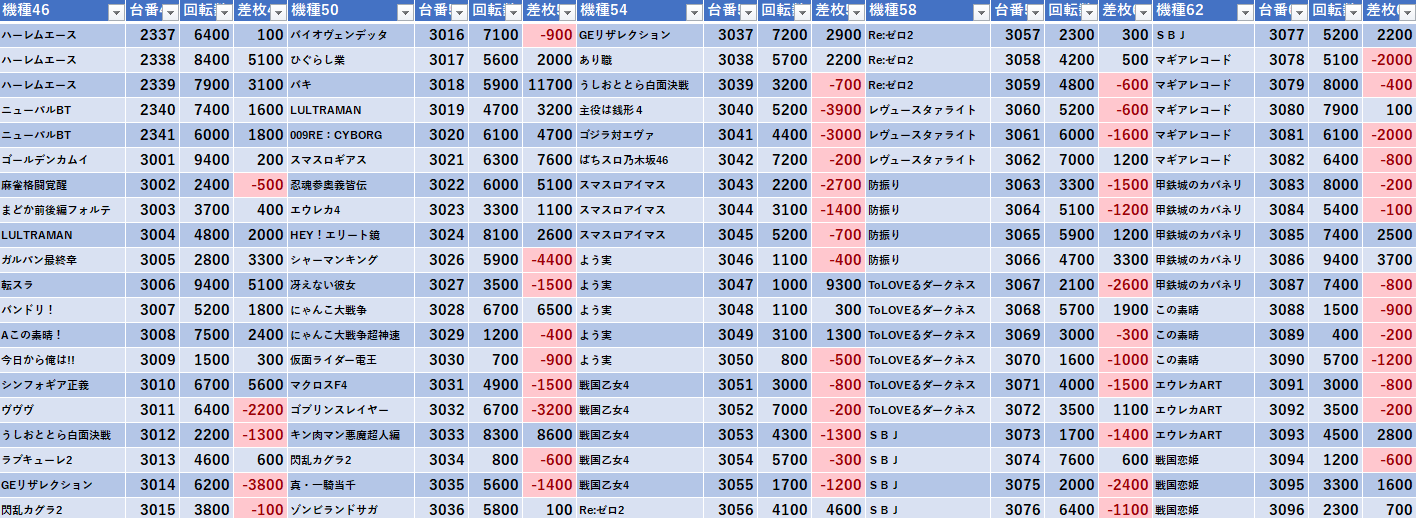Open 差枚 filter arrow above the -900 cell
1417x518 pixels.
pyautogui.click(x=566, y=12)
